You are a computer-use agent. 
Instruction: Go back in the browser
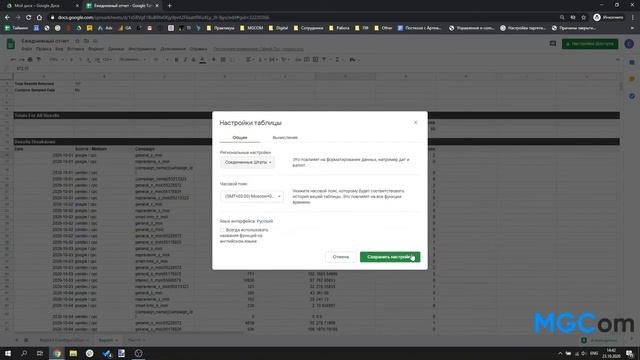pos(7,18)
